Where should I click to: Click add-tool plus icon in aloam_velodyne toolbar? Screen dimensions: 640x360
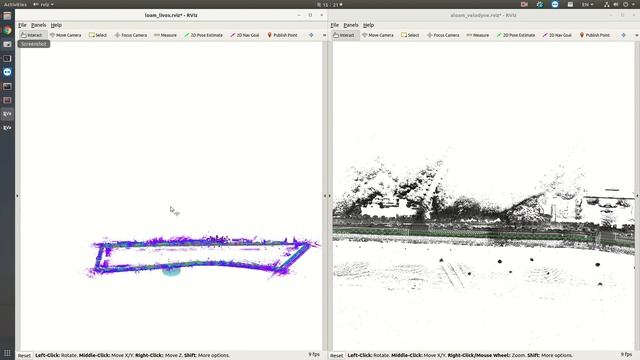(x=624, y=35)
